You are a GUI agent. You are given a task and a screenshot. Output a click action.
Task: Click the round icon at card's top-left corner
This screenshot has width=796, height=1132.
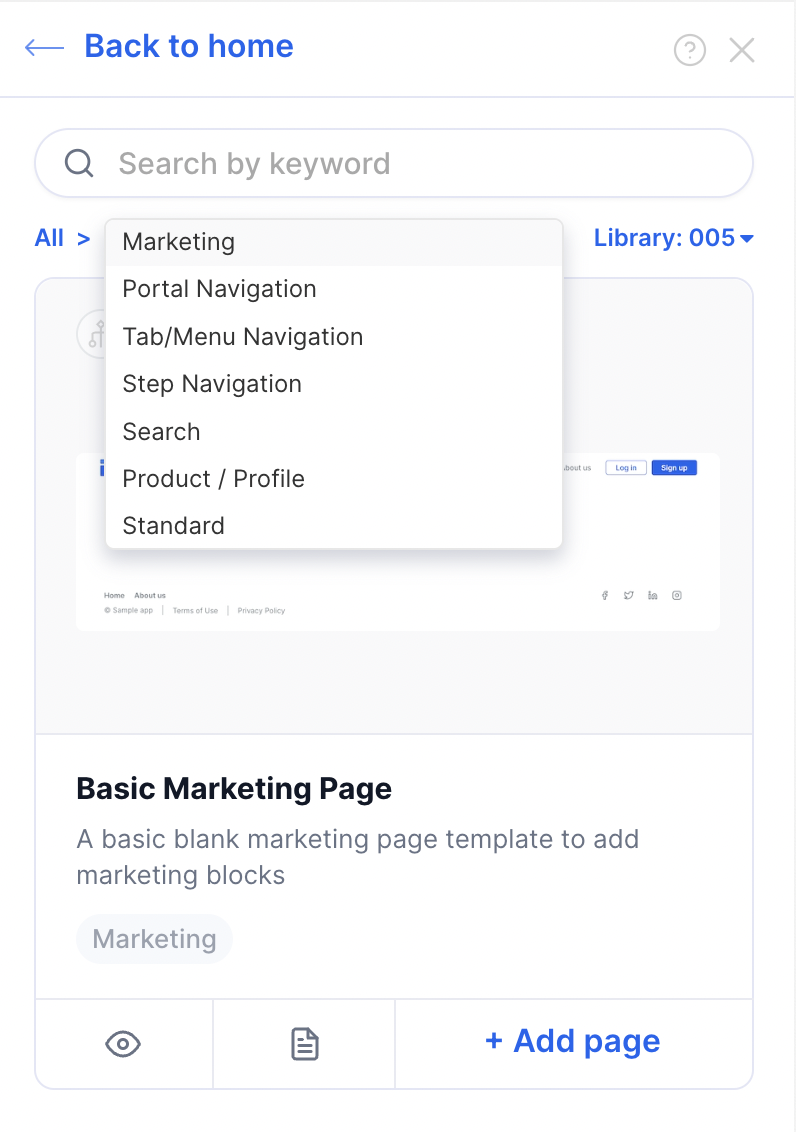point(92,334)
